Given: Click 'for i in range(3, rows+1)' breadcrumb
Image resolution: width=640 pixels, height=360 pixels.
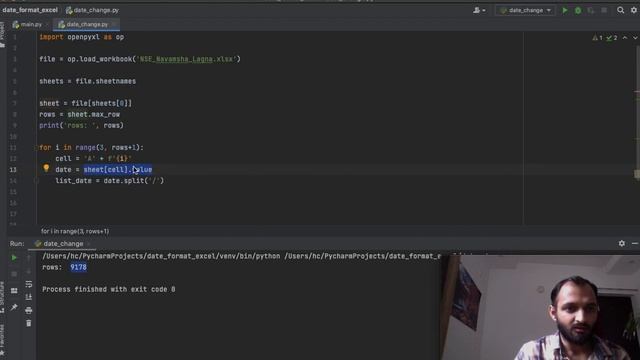Looking at the screenshot, I should (75, 231).
